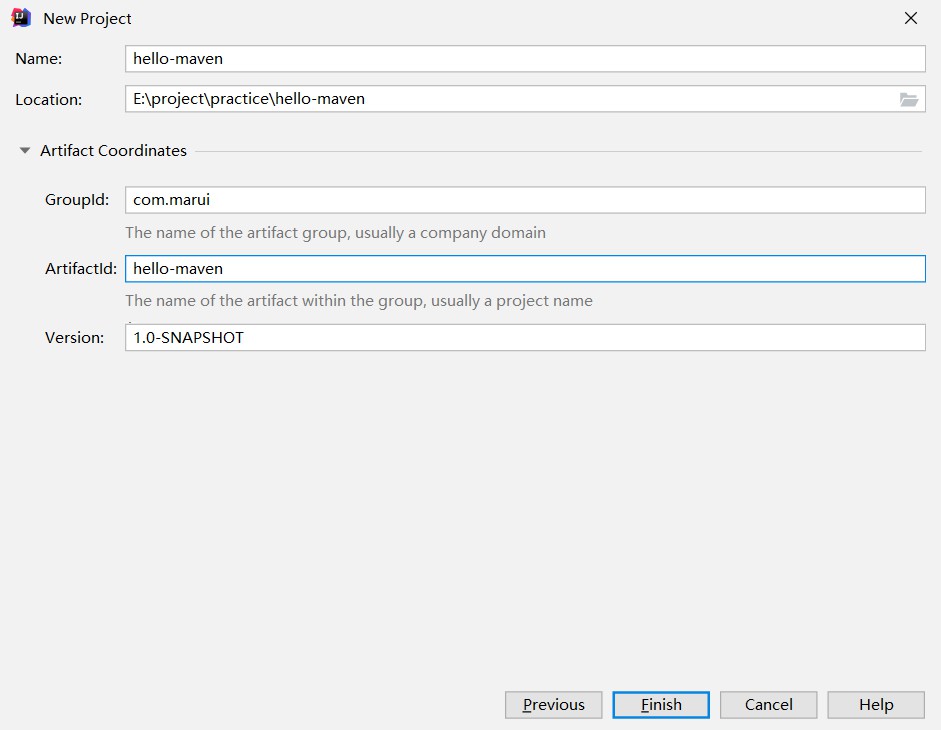Open Help for this dialog
941x730 pixels.
click(876, 705)
